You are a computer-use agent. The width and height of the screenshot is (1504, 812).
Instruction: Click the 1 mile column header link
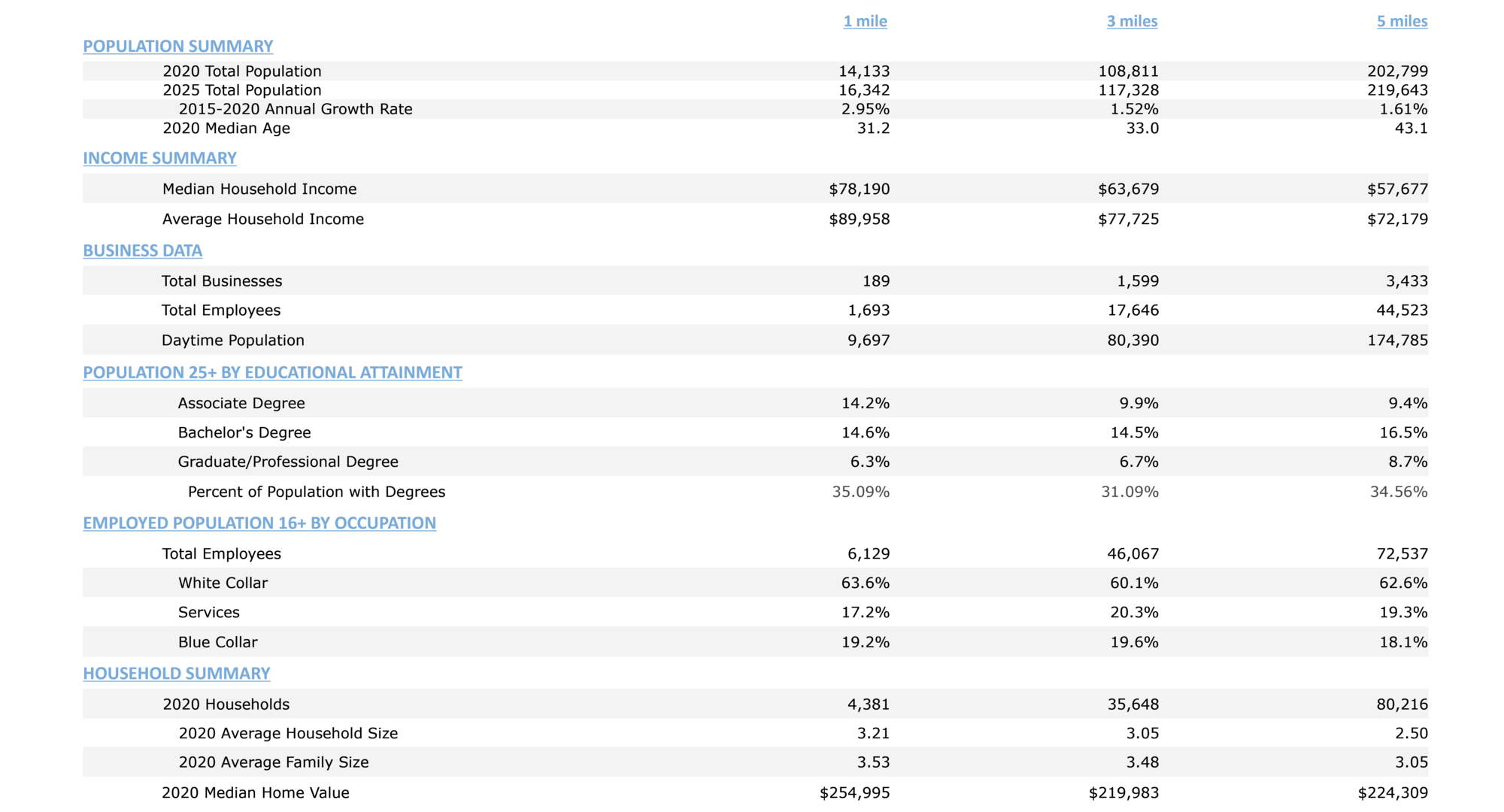[x=865, y=21]
